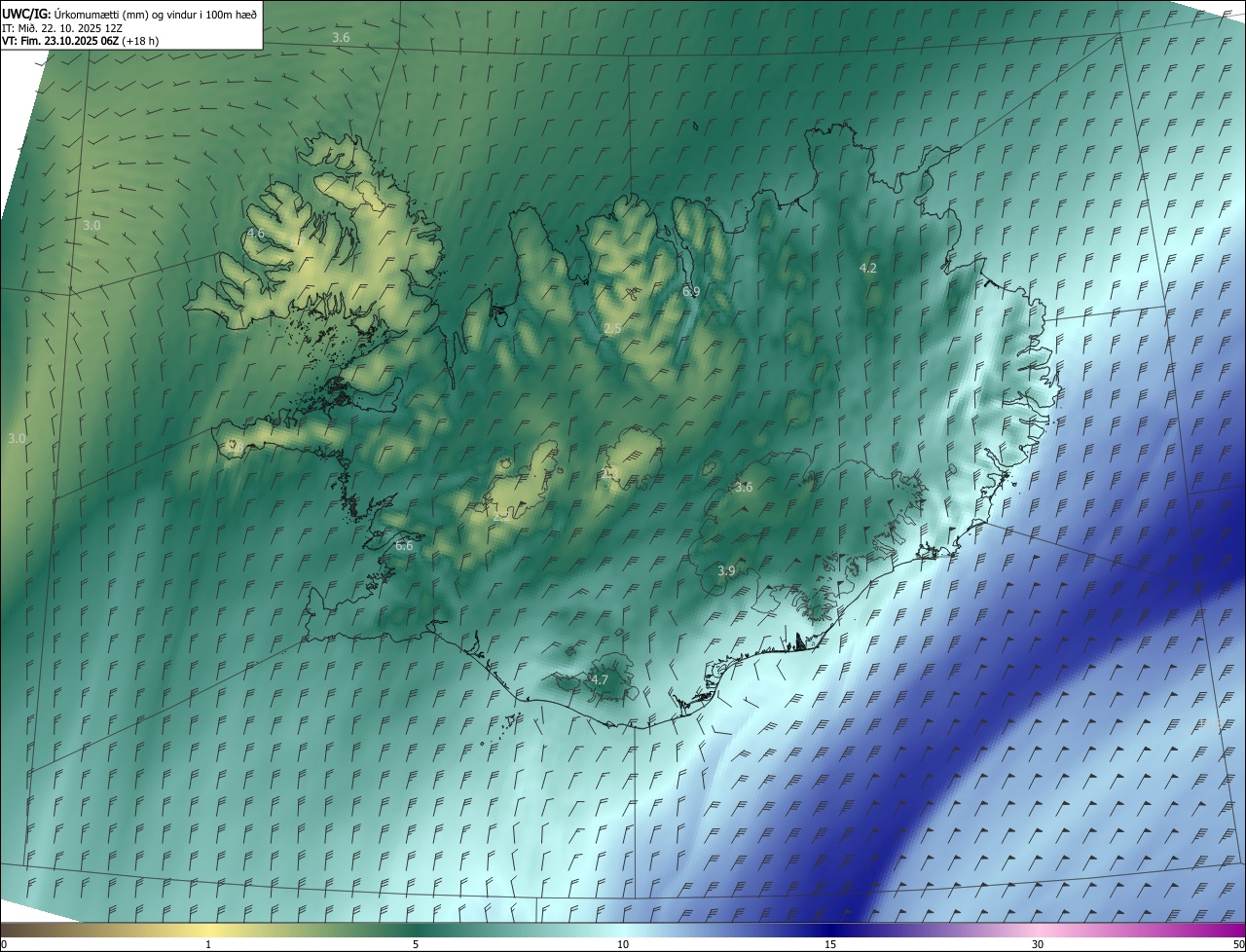1246x952 pixels.
Task: Click the 2.3 value on Hofsjökull glacier
Action: point(611,474)
